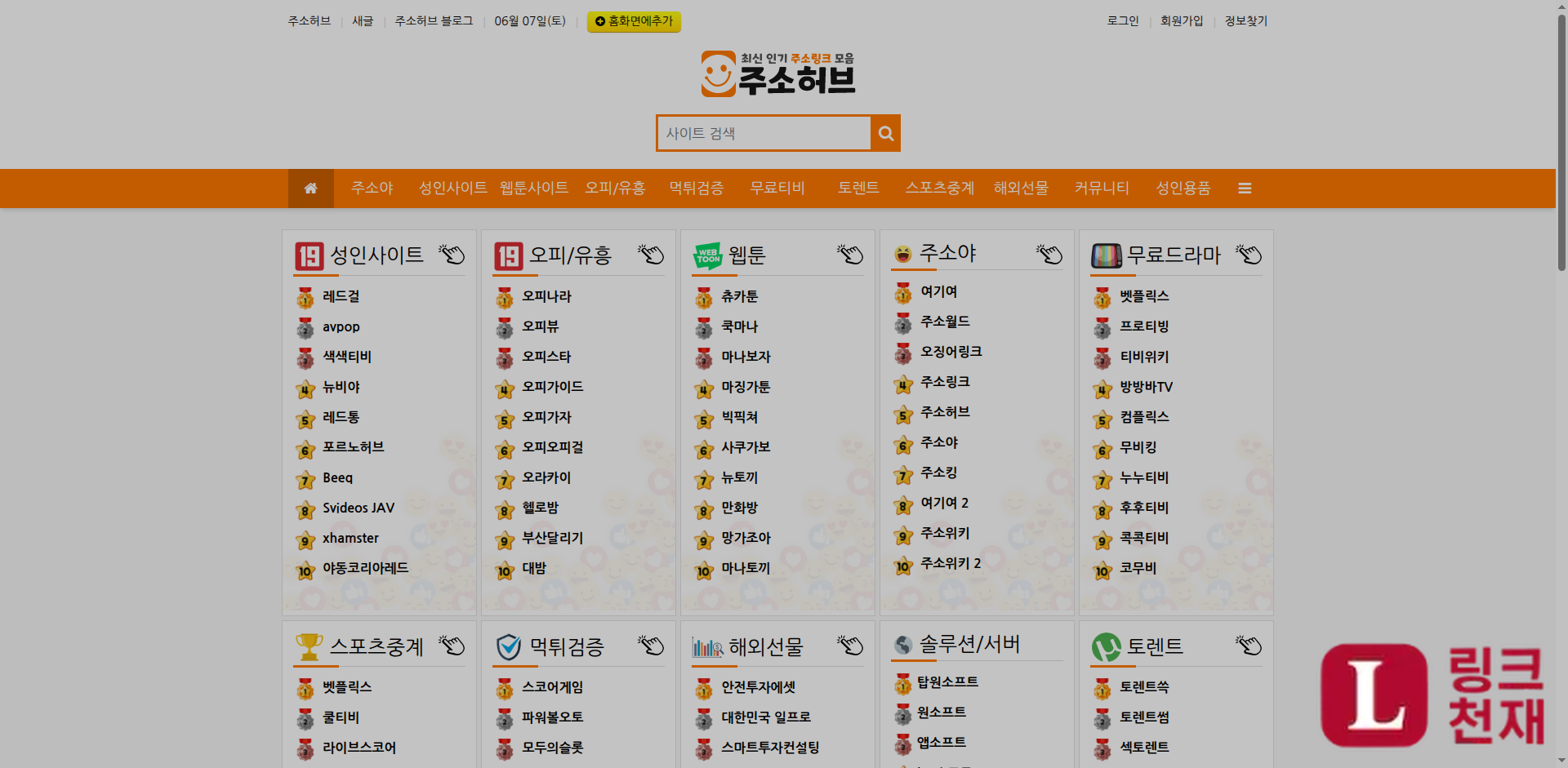The height and width of the screenshot is (768, 1568).
Task: Open the 성인사이트 navbar menu
Action: pos(453,189)
